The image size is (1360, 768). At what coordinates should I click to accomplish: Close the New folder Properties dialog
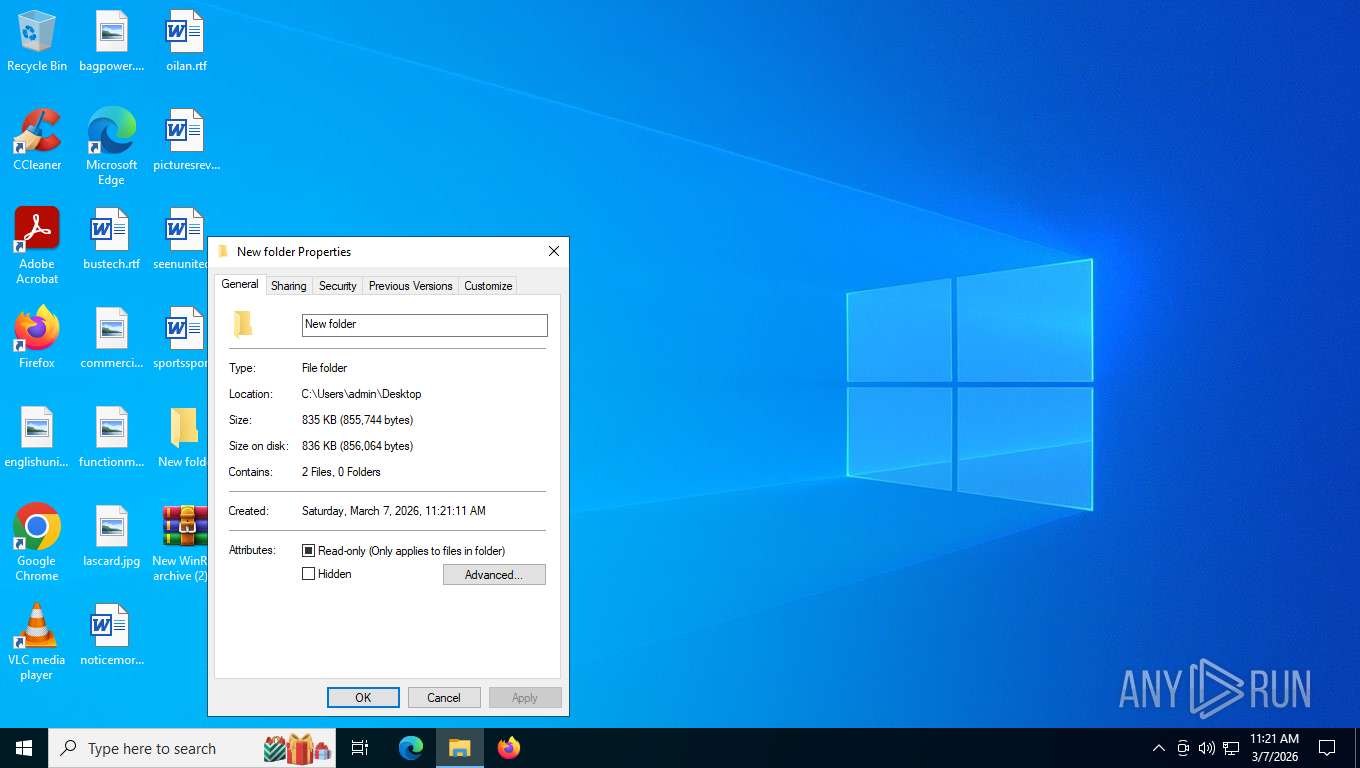pyautogui.click(x=554, y=252)
